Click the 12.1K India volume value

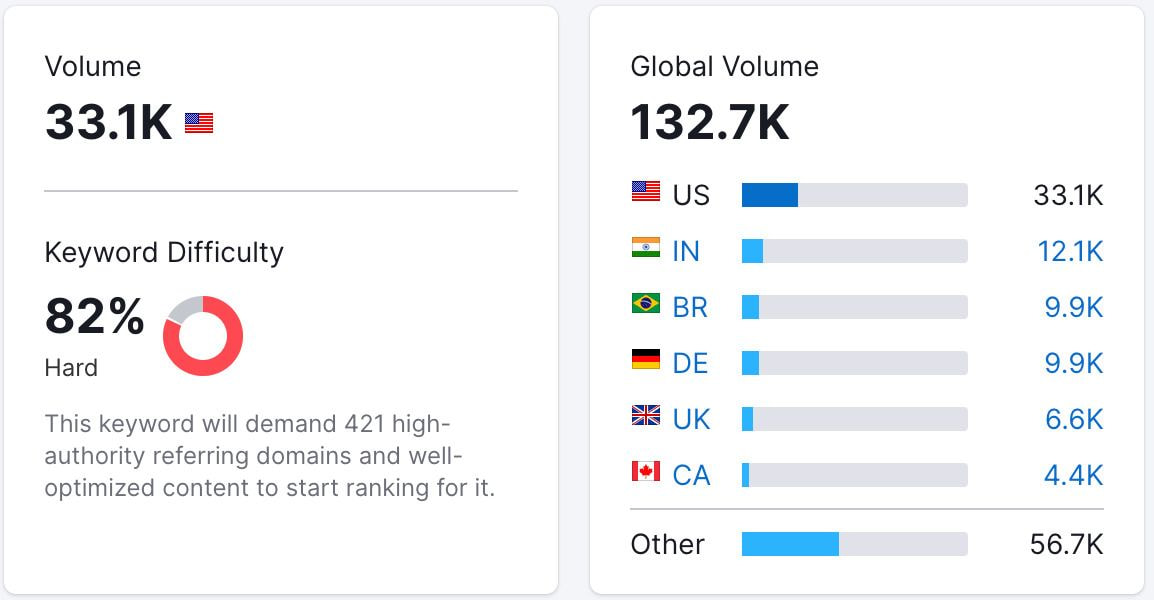click(1070, 251)
